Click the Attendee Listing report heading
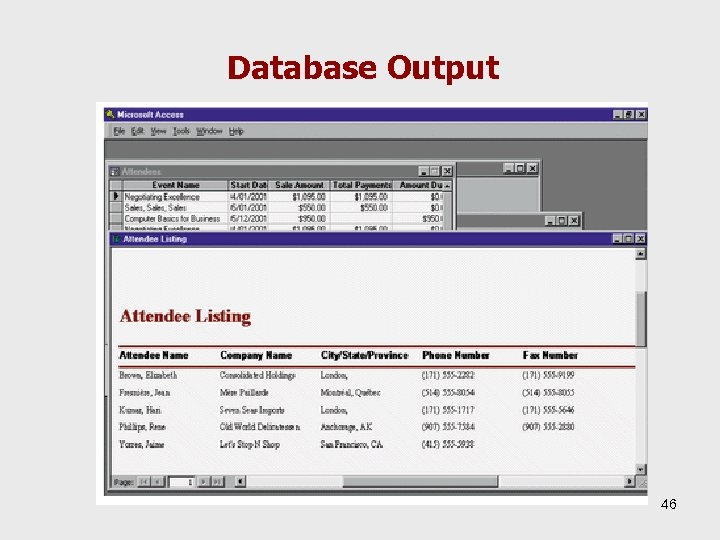Viewport: 720px width, 540px height. (185, 316)
